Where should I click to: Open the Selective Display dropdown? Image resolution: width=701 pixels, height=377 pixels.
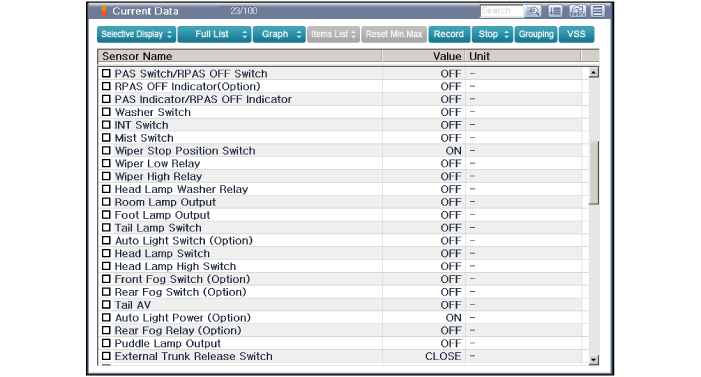tap(136, 34)
